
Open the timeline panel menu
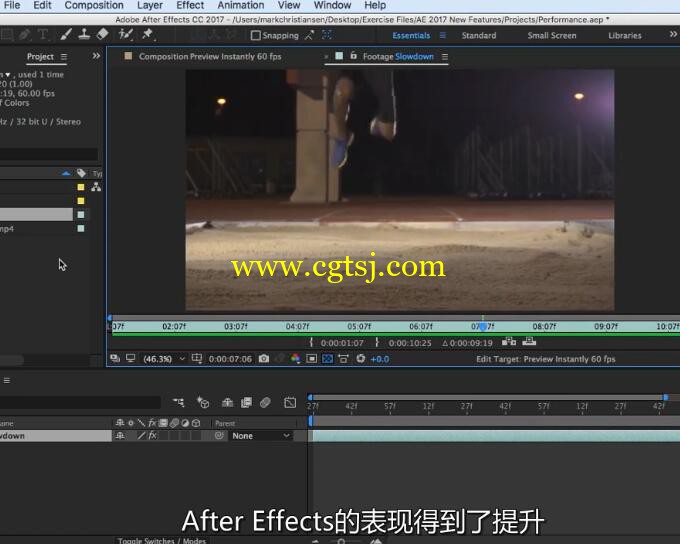click(7, 380)
